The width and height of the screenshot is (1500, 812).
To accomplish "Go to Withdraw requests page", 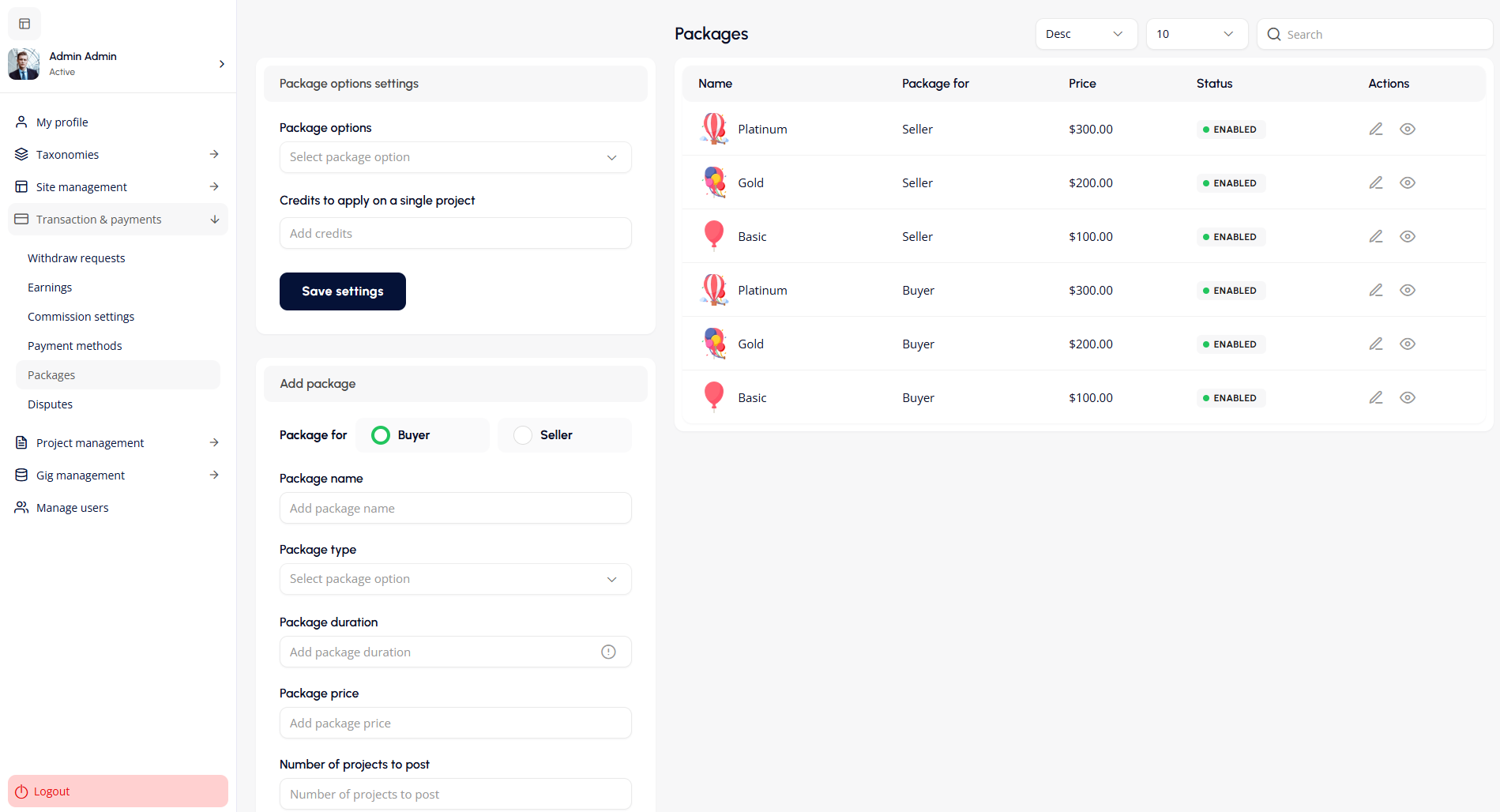I will (x=76, y=258).
